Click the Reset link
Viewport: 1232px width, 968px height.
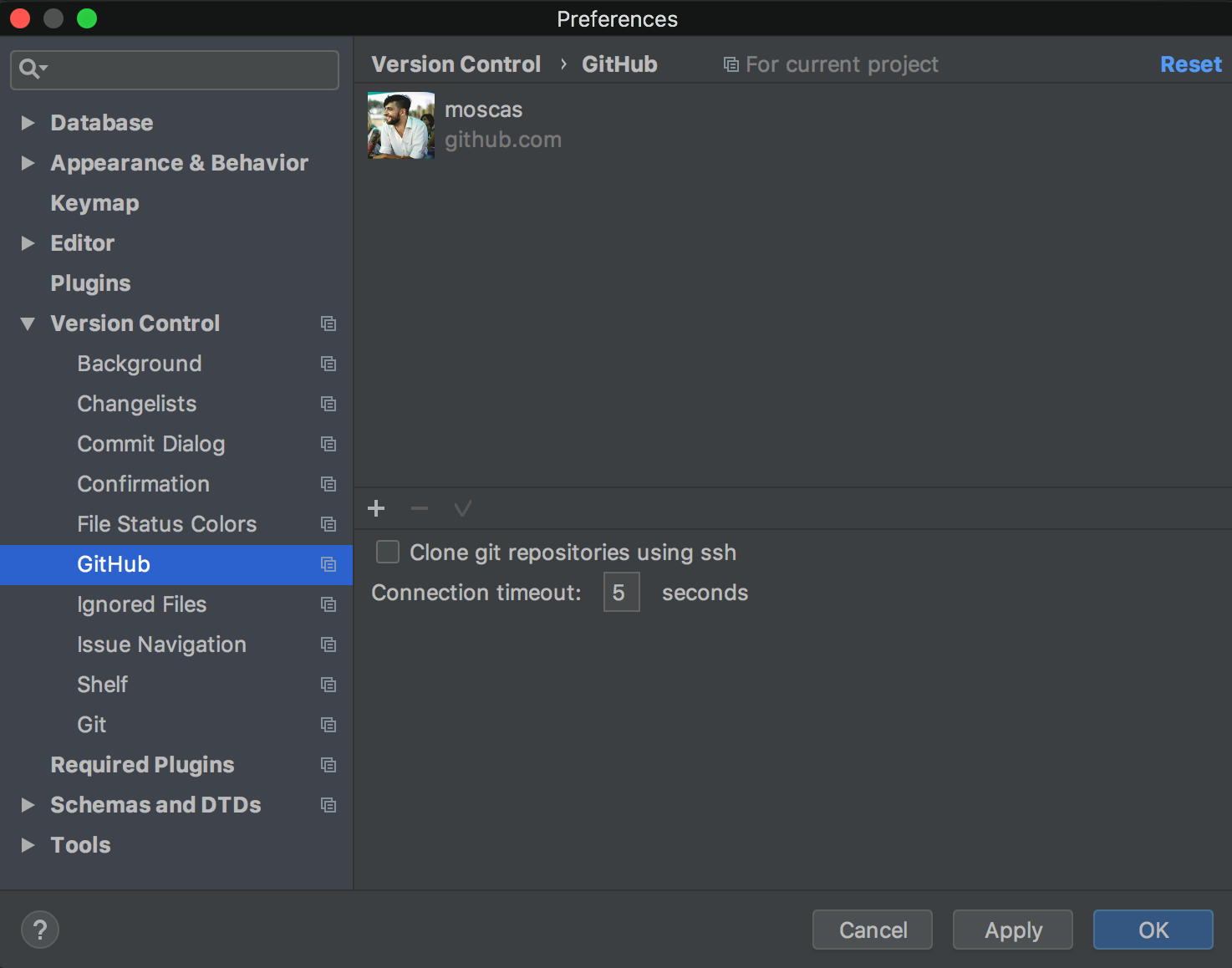[x=1191, y=64]
